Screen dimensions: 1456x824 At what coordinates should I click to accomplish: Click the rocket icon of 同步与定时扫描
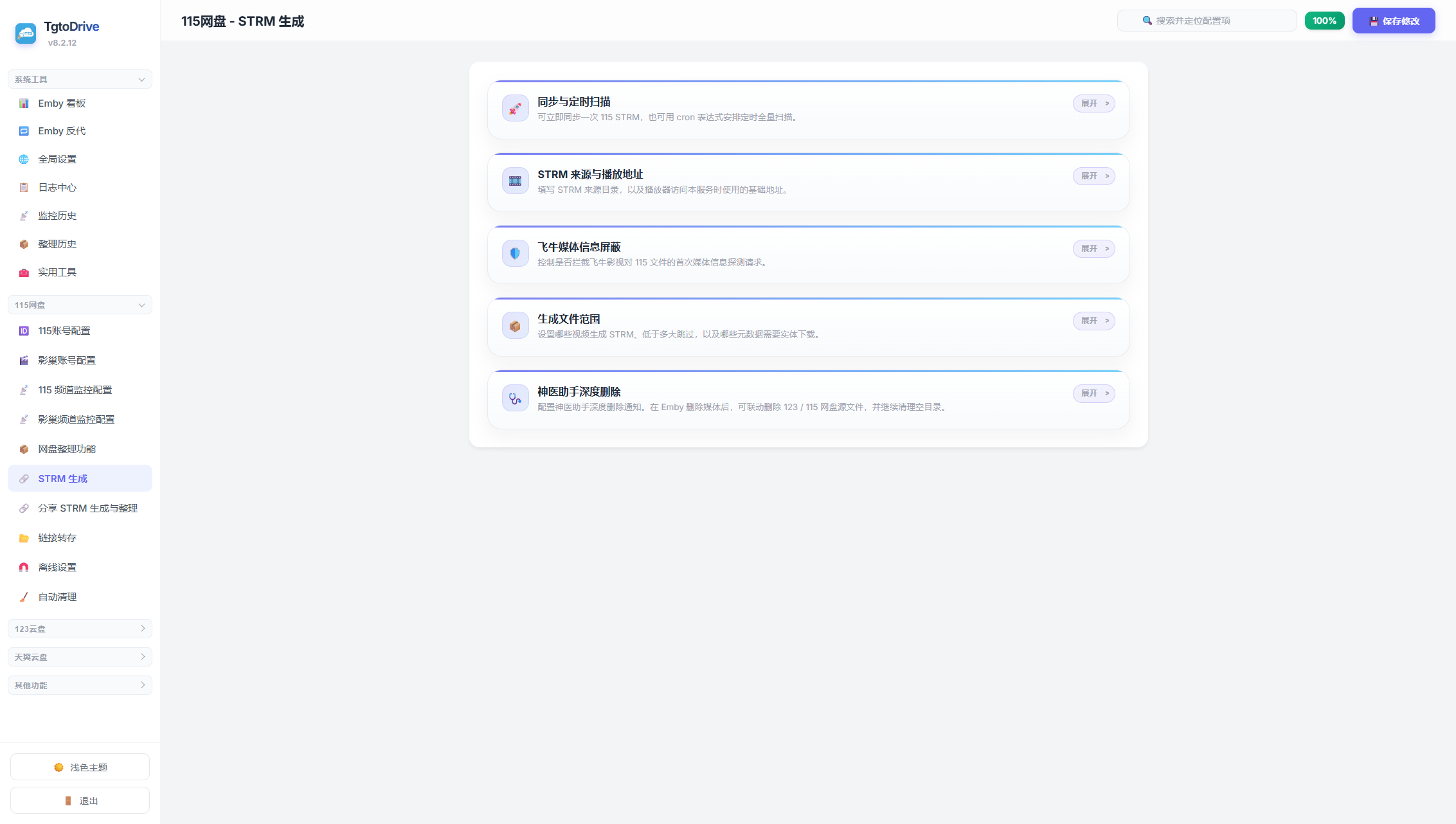click(x=515, y=109)
